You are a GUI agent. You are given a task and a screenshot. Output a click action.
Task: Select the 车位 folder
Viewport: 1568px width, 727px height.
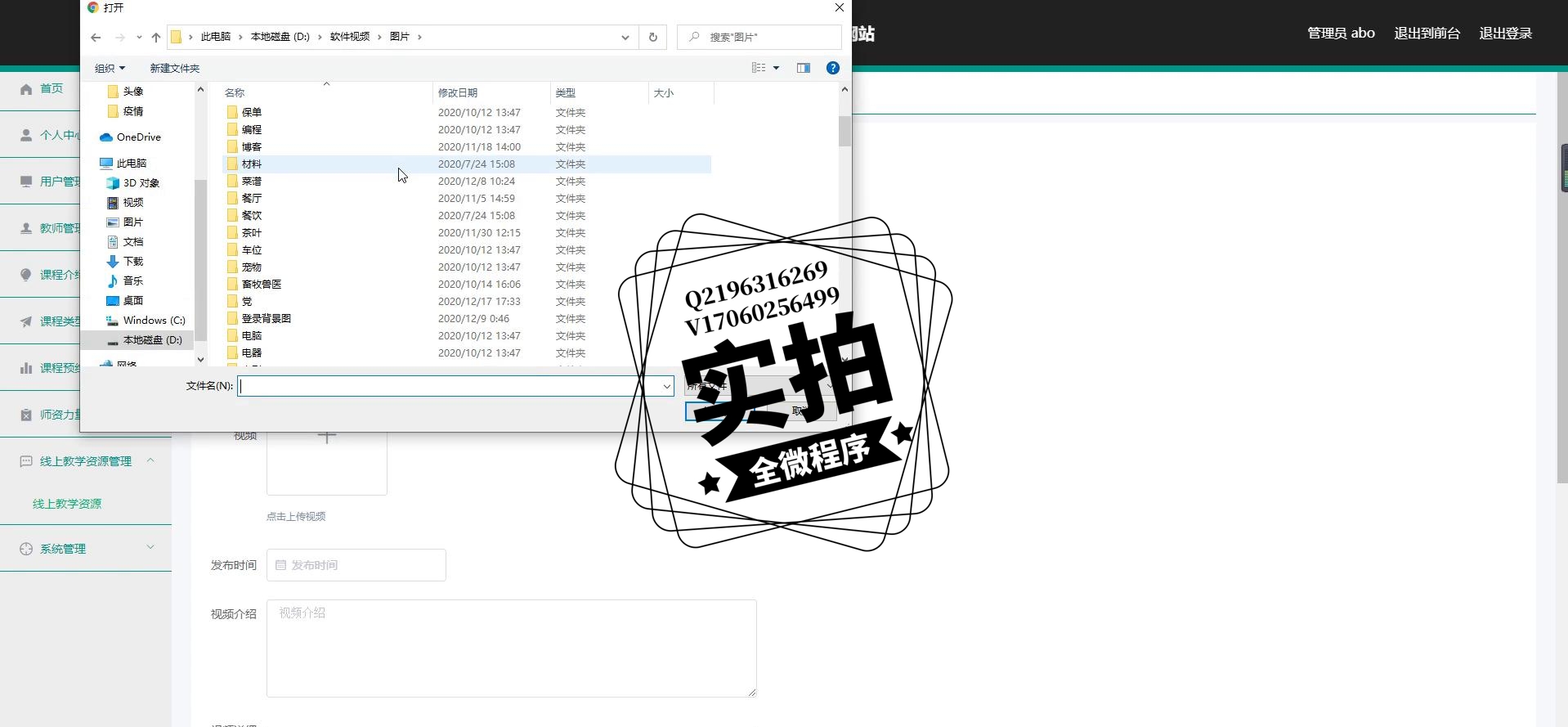tap(467, 250)
